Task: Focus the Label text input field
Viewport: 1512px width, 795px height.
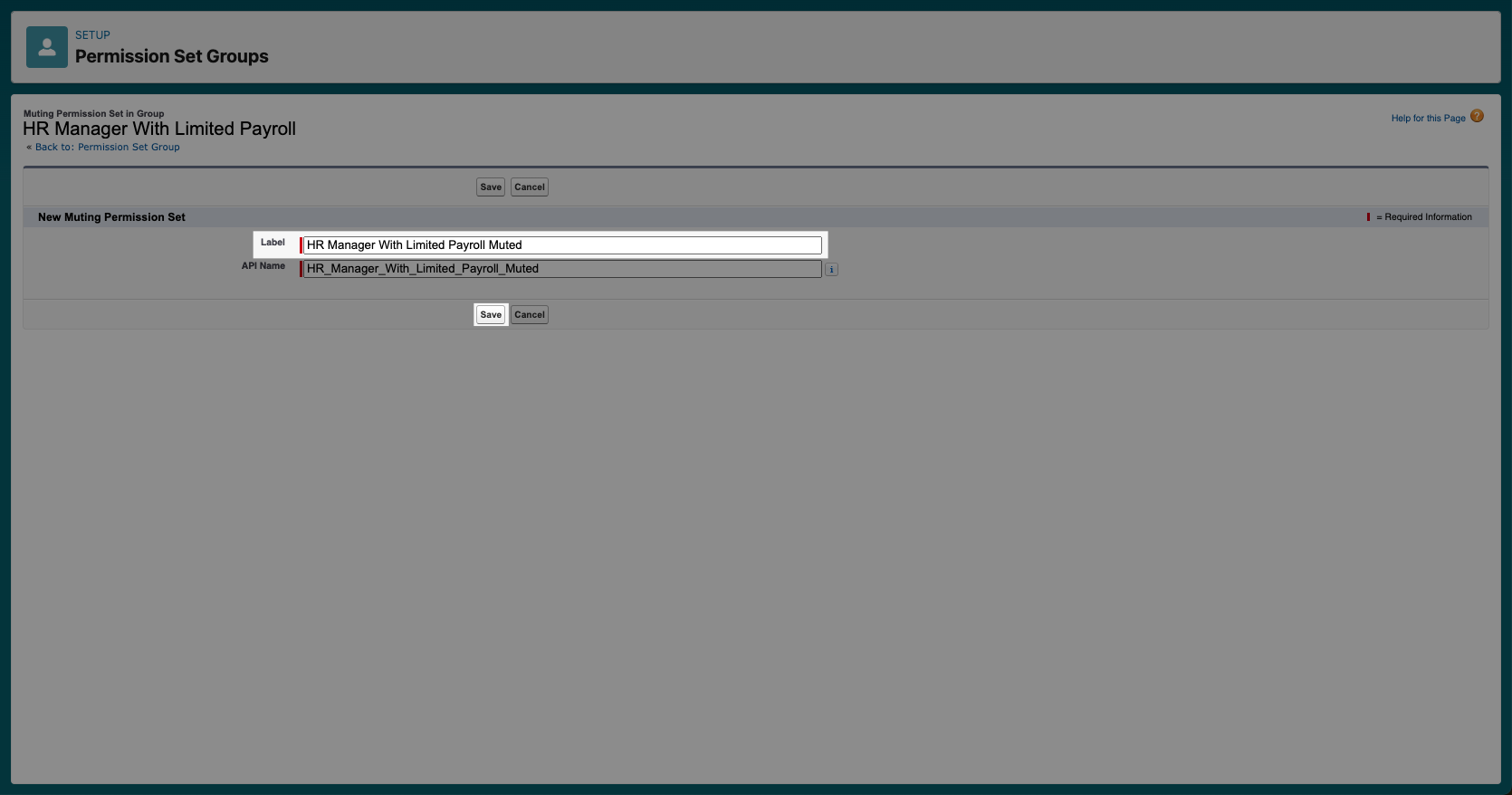Action: [x=561, y=245]
